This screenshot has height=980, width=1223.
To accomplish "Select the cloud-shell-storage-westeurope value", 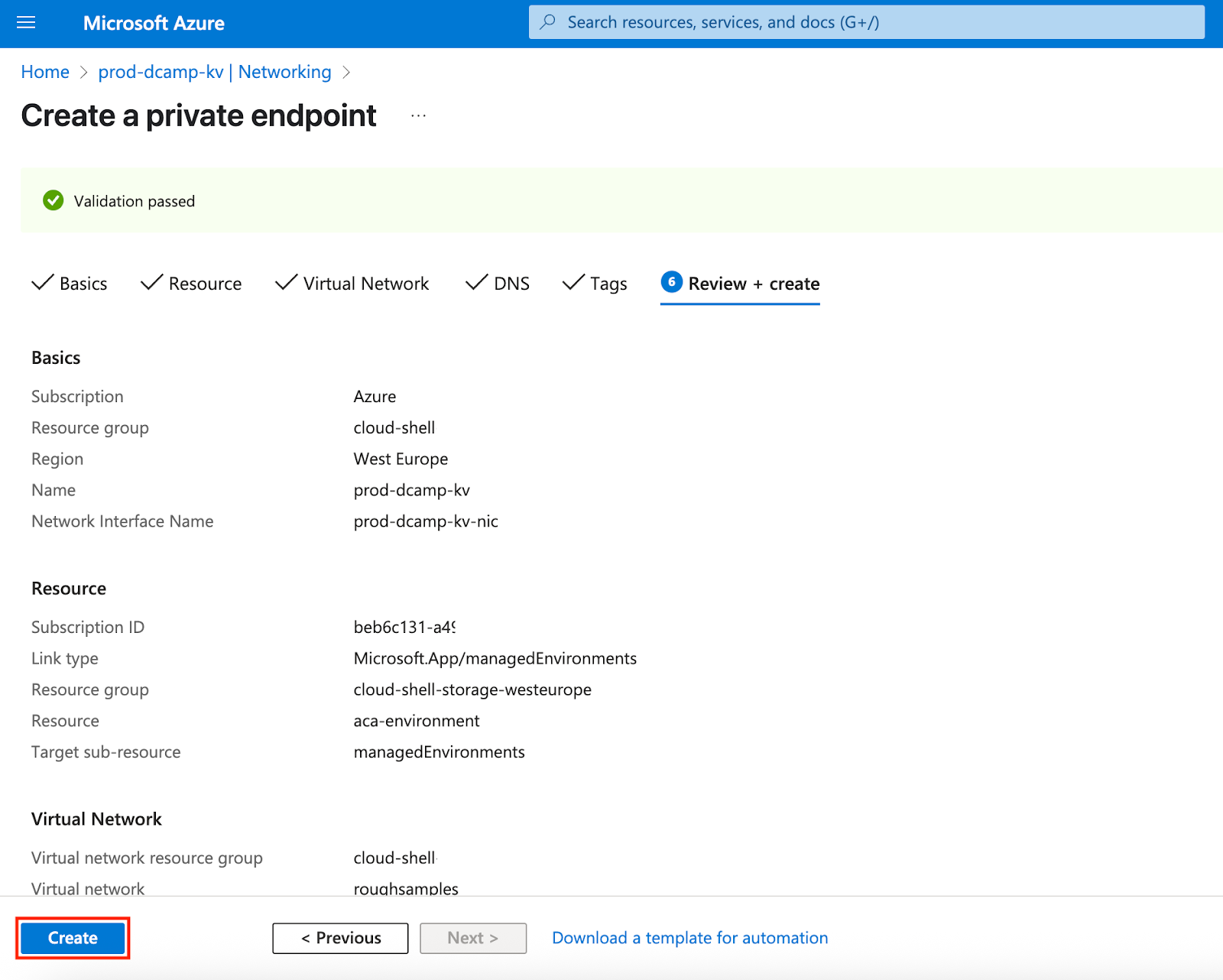I will pyautogui.click(x=472, y=690).
